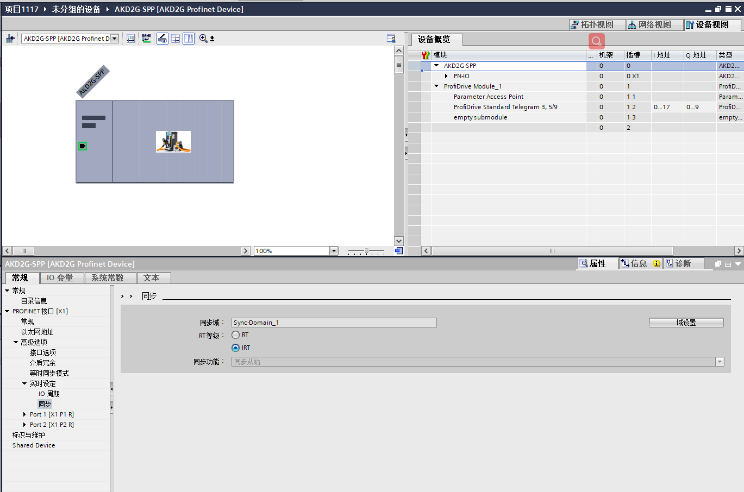Select the IO 周期 tree item

tap(49, 394)
